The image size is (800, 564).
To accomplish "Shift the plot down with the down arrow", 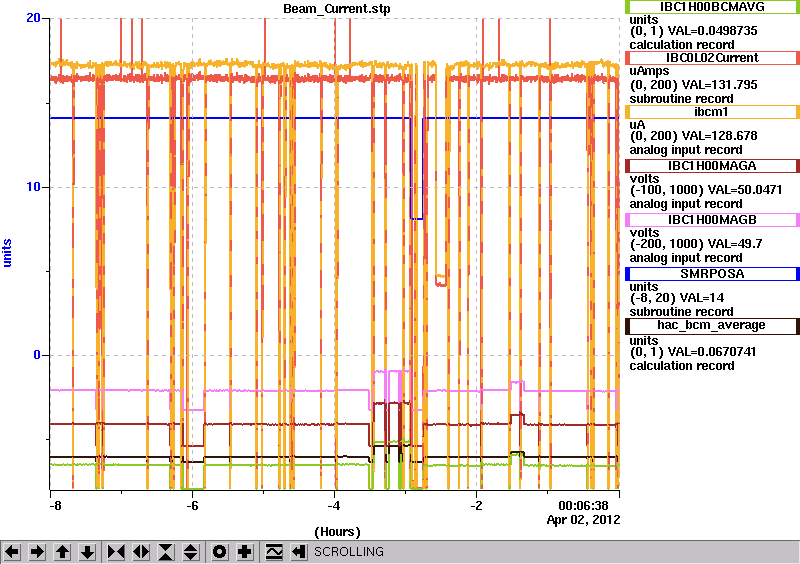I will click(87, 552).
